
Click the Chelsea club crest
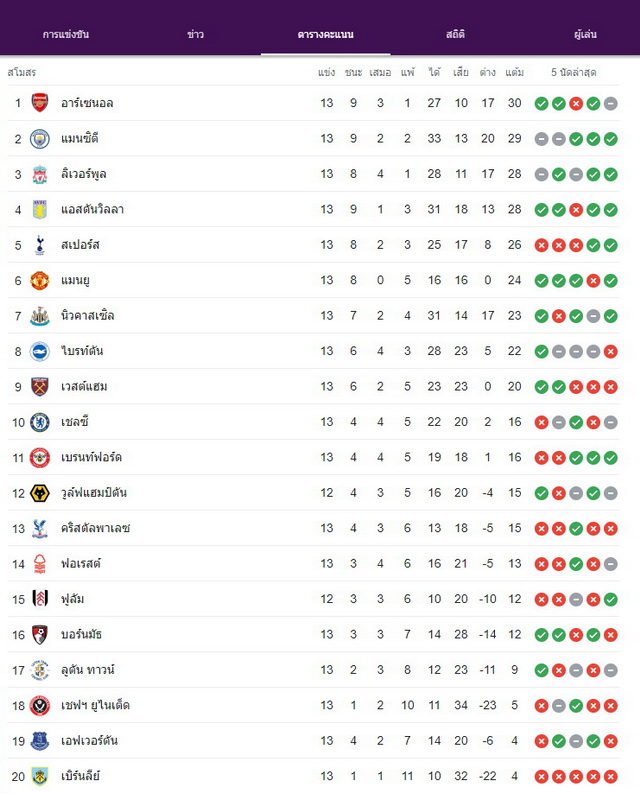[x=39, y=422]
